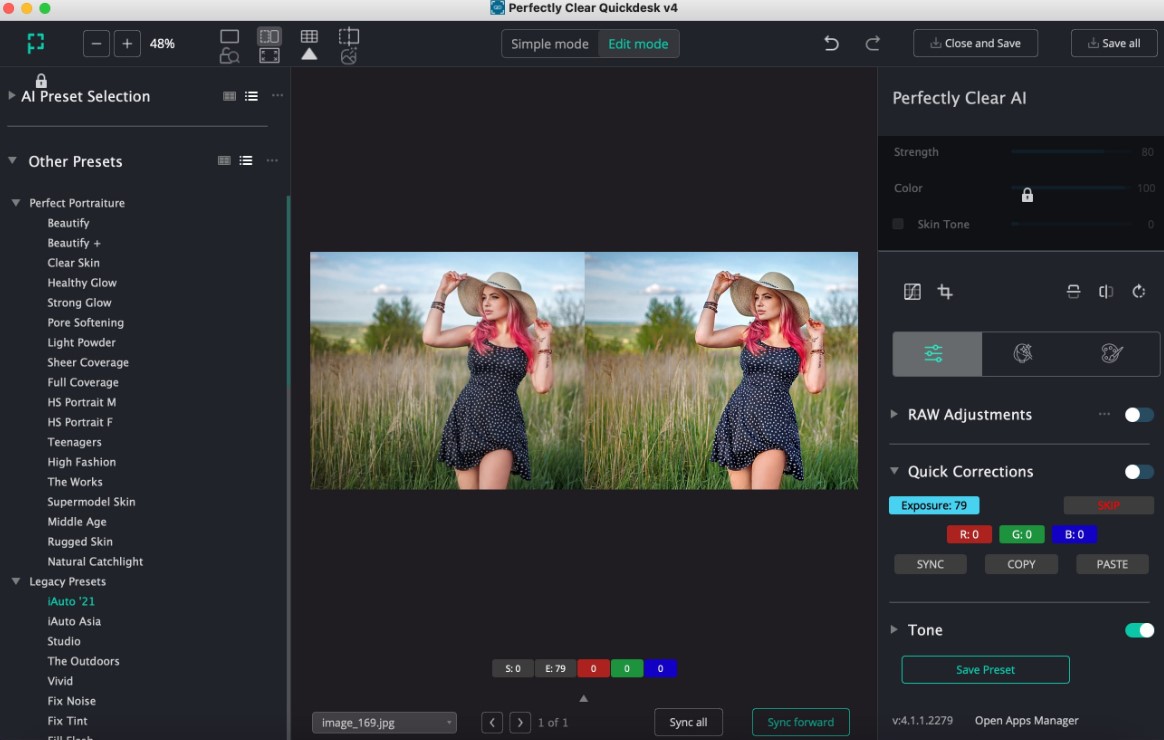Open the adjustments sliders tab
The image size is (1164, 740).
937,354
